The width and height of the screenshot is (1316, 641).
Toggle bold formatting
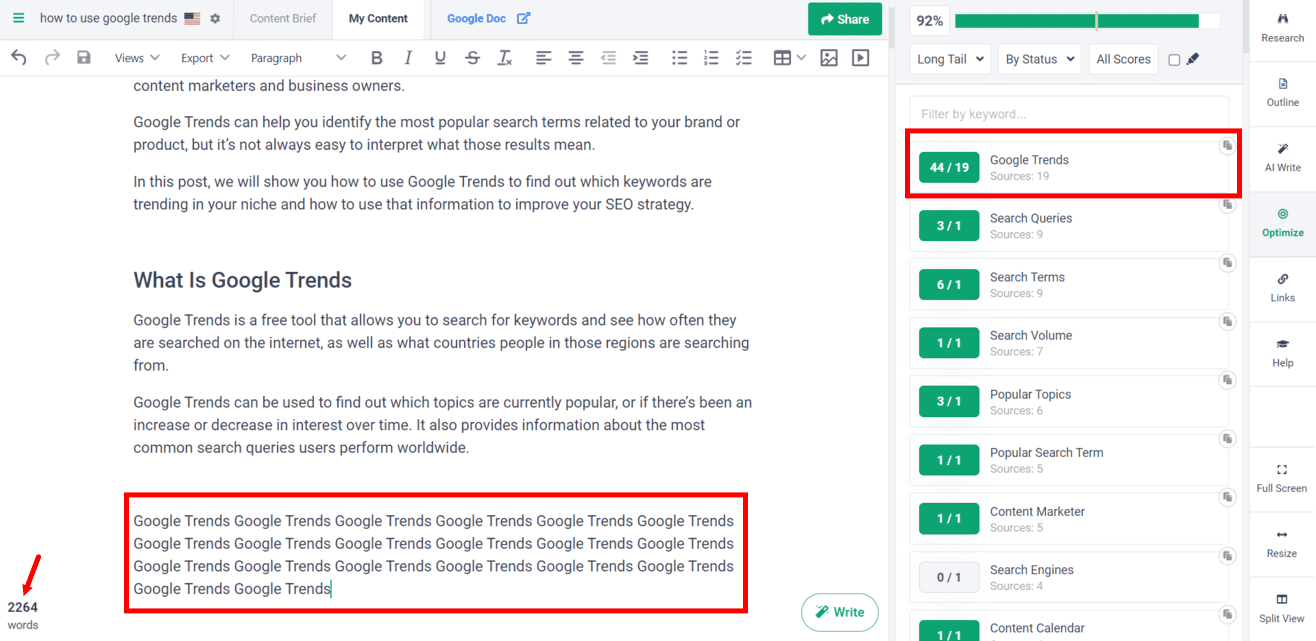376,58
